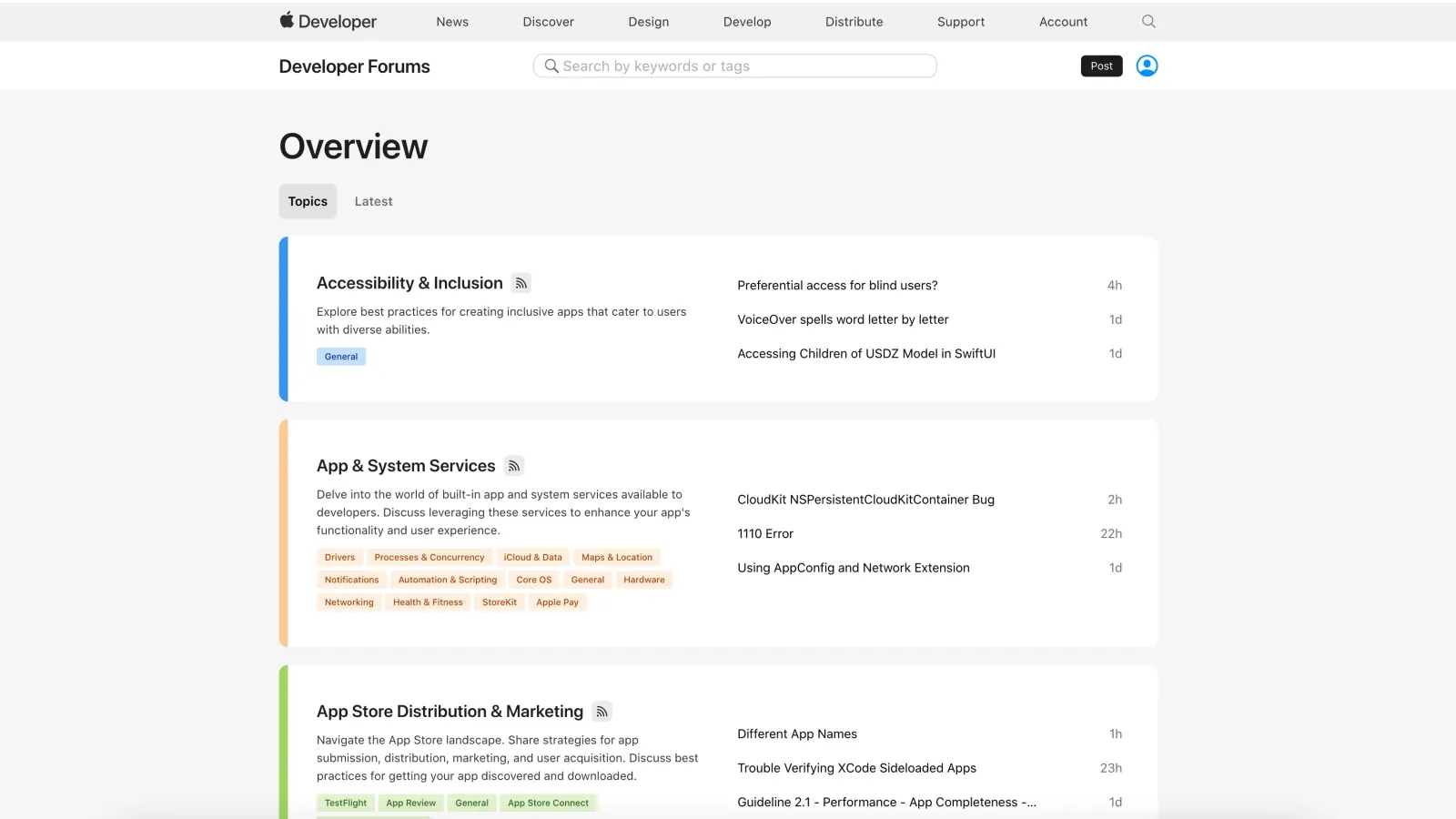Select the StoreKit tag
Viewport: 1456px width, 819px height.
[x=500, y=602]
